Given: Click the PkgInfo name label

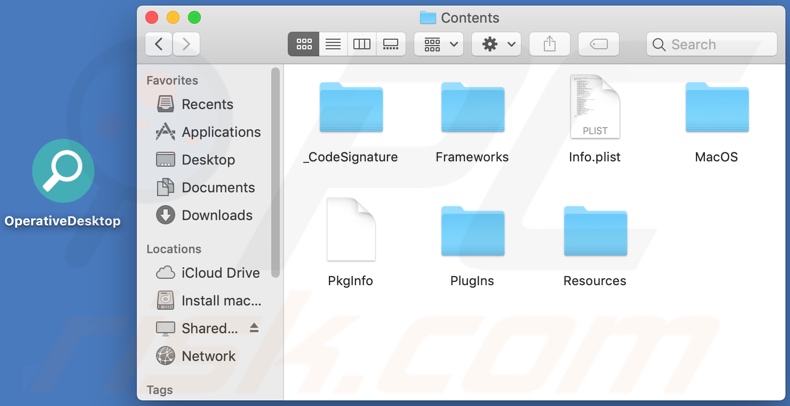Looking at the screenshot, I should tap(351, 281).
